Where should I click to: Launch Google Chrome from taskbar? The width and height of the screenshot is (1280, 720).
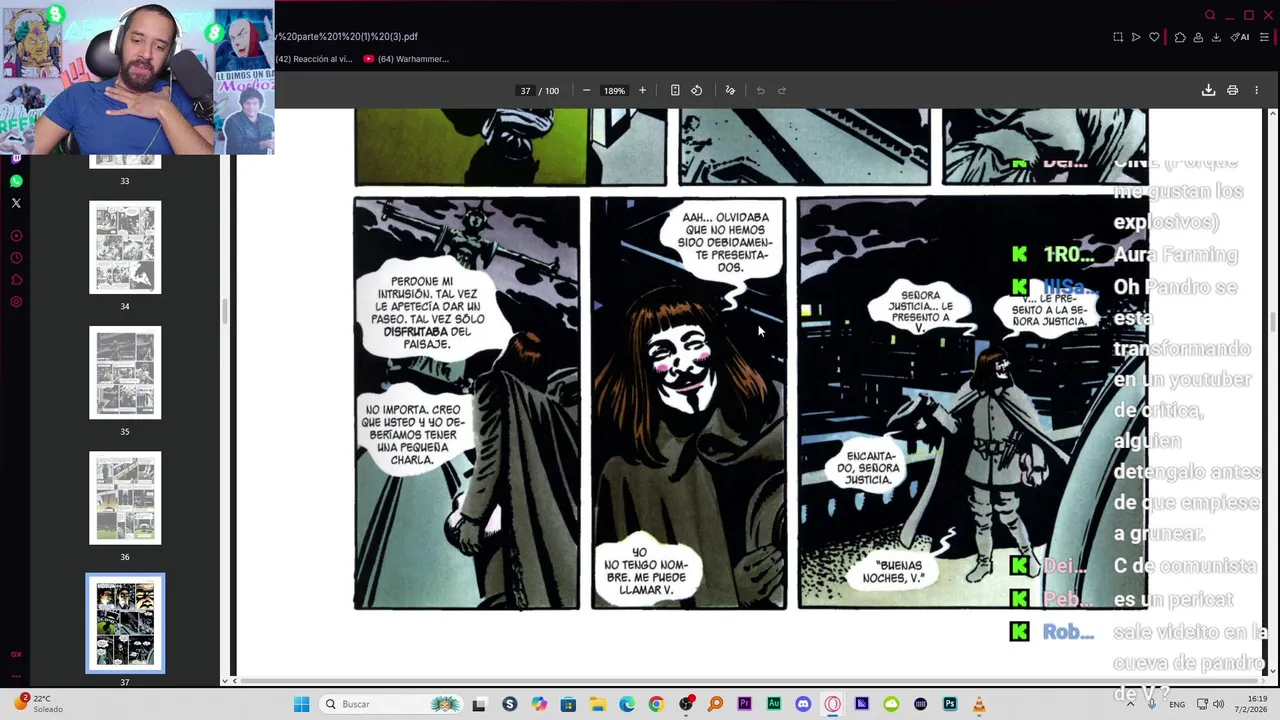click(x=656, y=704)
